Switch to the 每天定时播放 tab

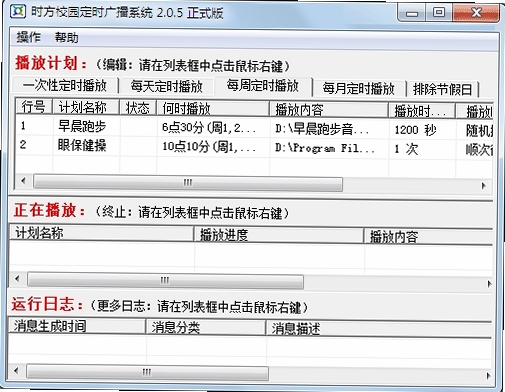point(166,86)
